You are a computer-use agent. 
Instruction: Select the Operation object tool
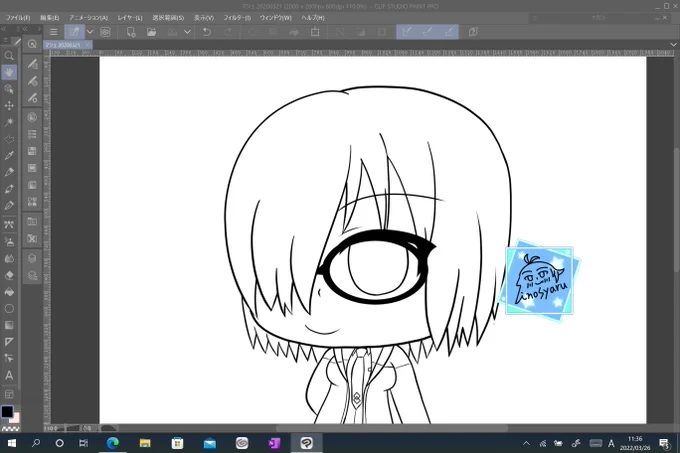point(9,89)
